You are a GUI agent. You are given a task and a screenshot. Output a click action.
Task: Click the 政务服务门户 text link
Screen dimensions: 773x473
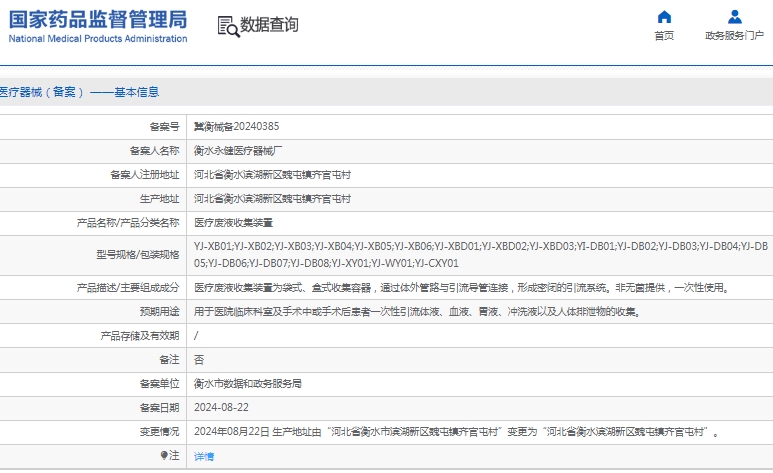coord(735,36)
